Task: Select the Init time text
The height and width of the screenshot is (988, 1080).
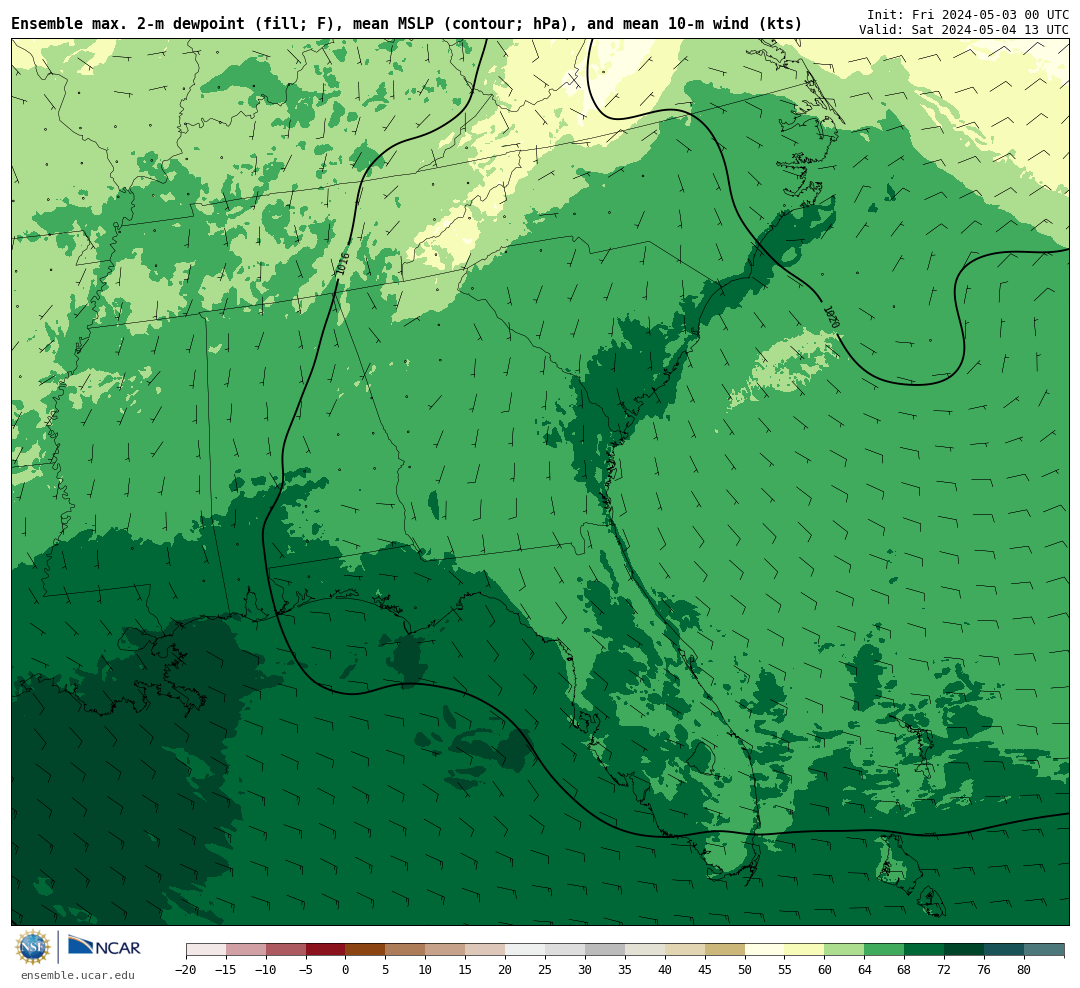Action: click(x=968, y=14)
